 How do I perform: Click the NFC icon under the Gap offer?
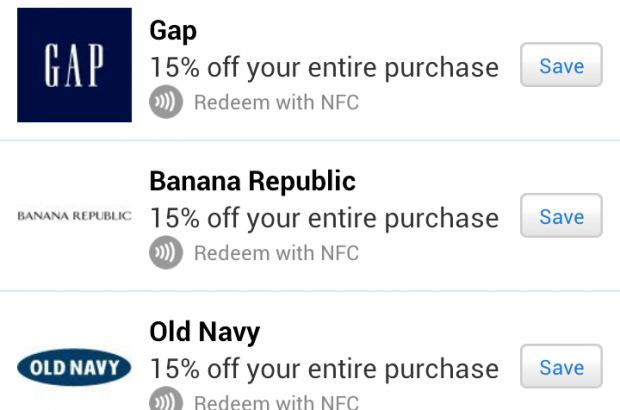tap(166, 102)
